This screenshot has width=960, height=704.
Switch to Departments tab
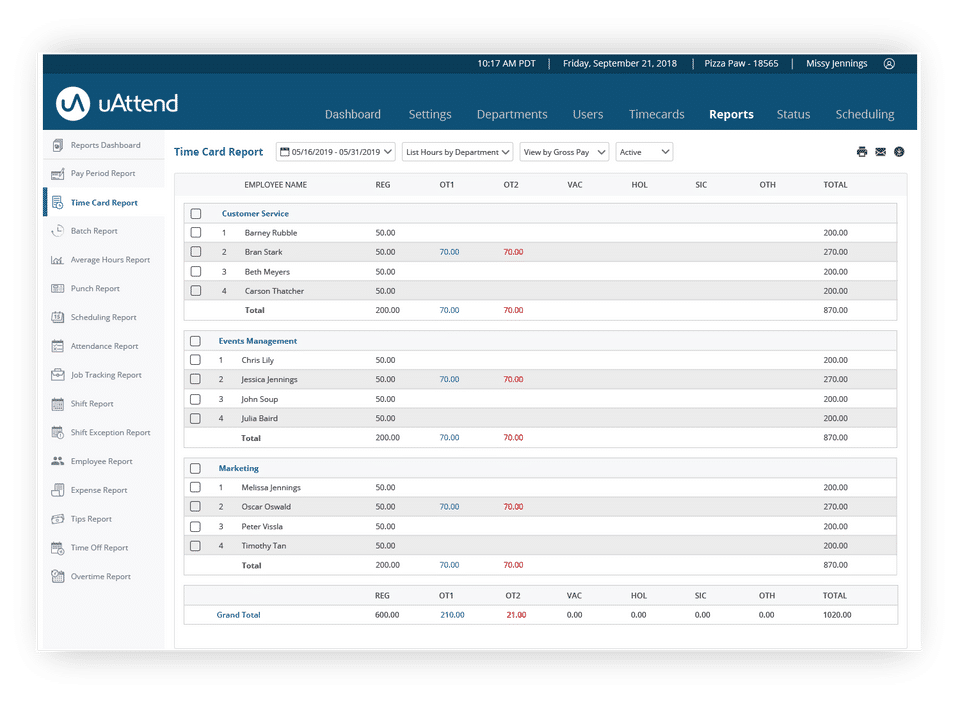[512, 114]
